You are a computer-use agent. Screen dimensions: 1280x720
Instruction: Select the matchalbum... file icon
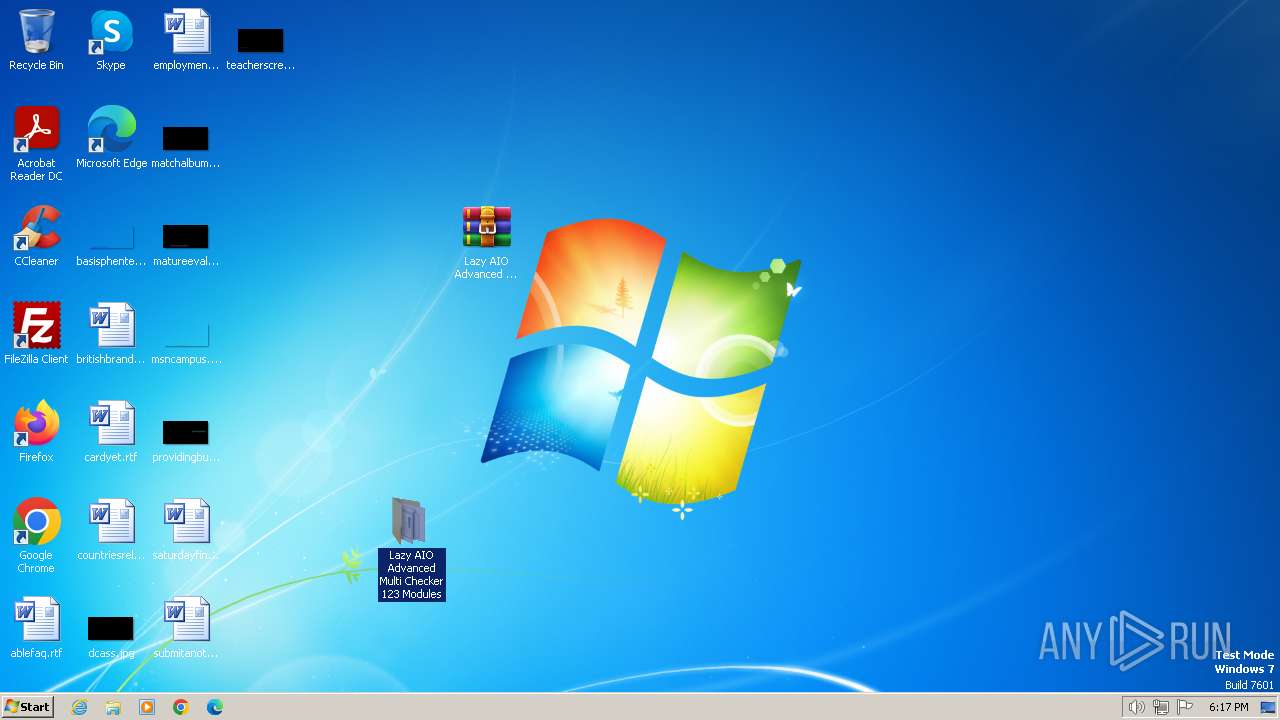click(186, 146)
